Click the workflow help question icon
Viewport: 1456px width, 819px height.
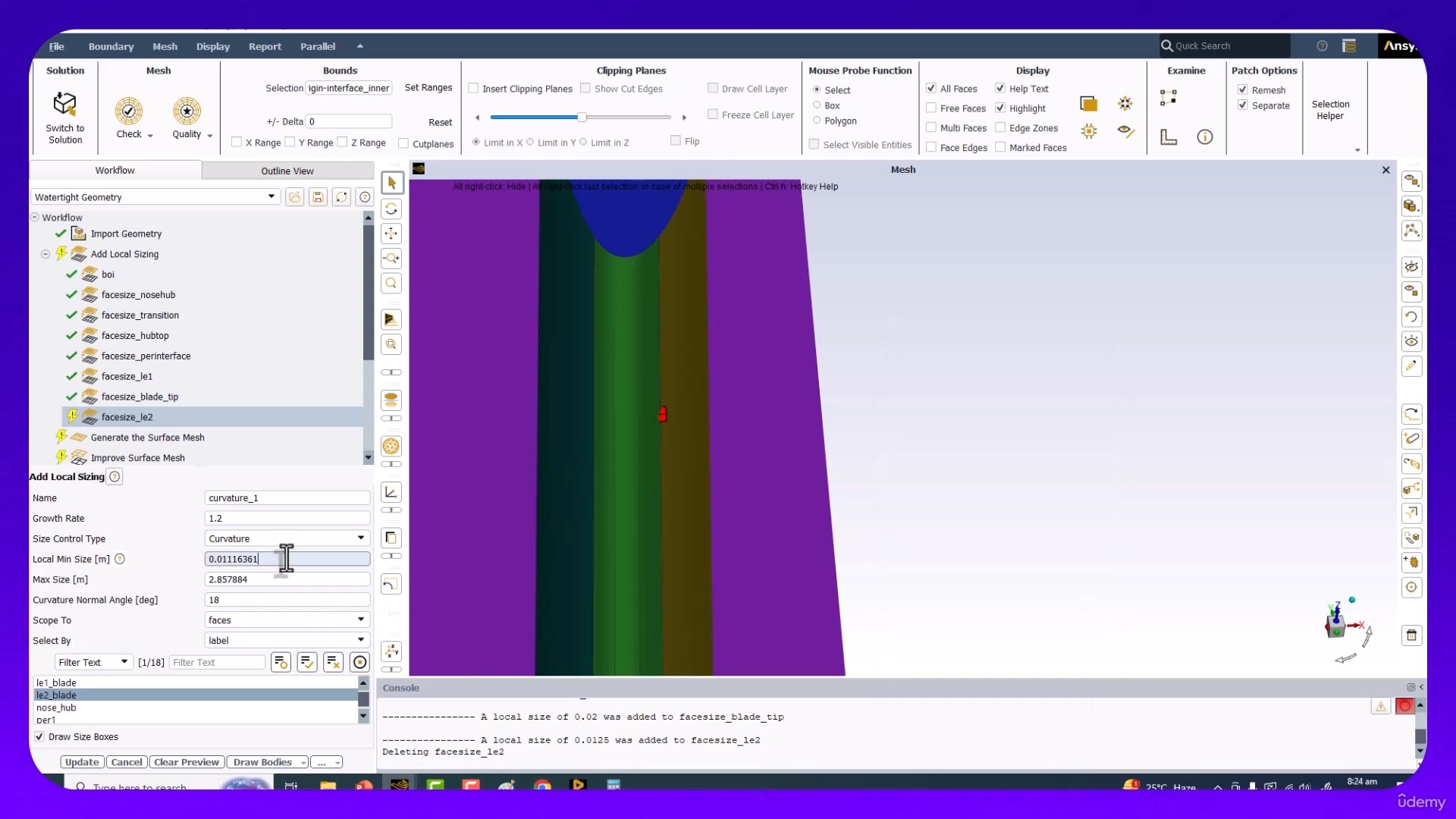tap(365, 197)
